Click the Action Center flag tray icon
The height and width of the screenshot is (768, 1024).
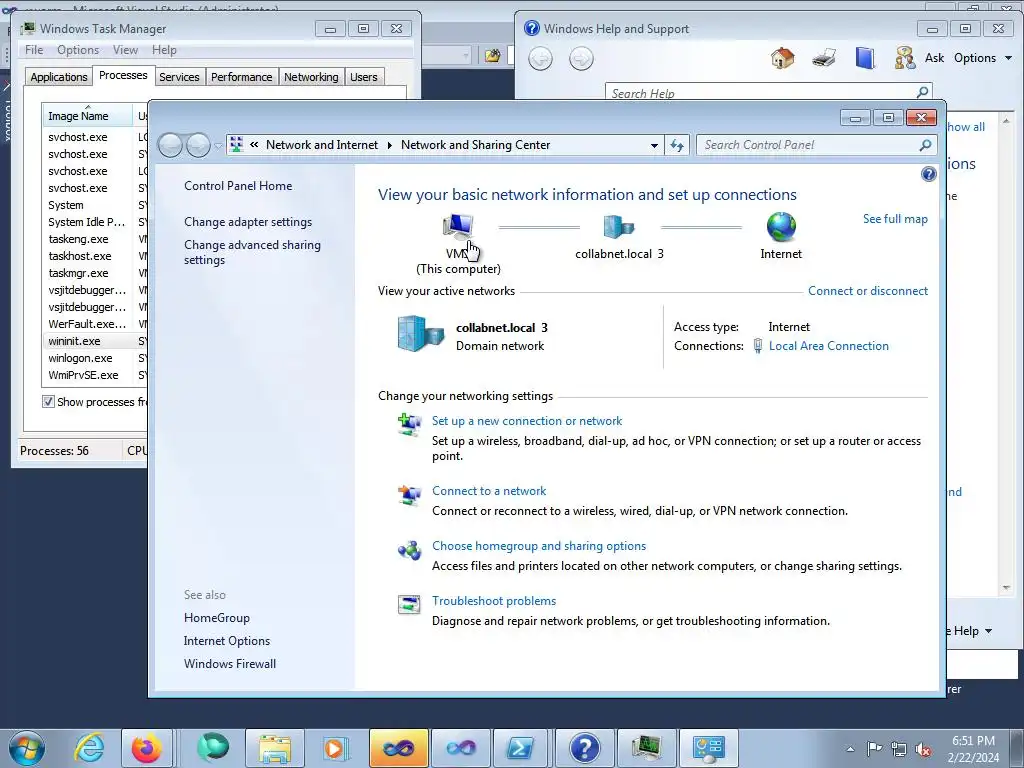[x=874, y=749]
